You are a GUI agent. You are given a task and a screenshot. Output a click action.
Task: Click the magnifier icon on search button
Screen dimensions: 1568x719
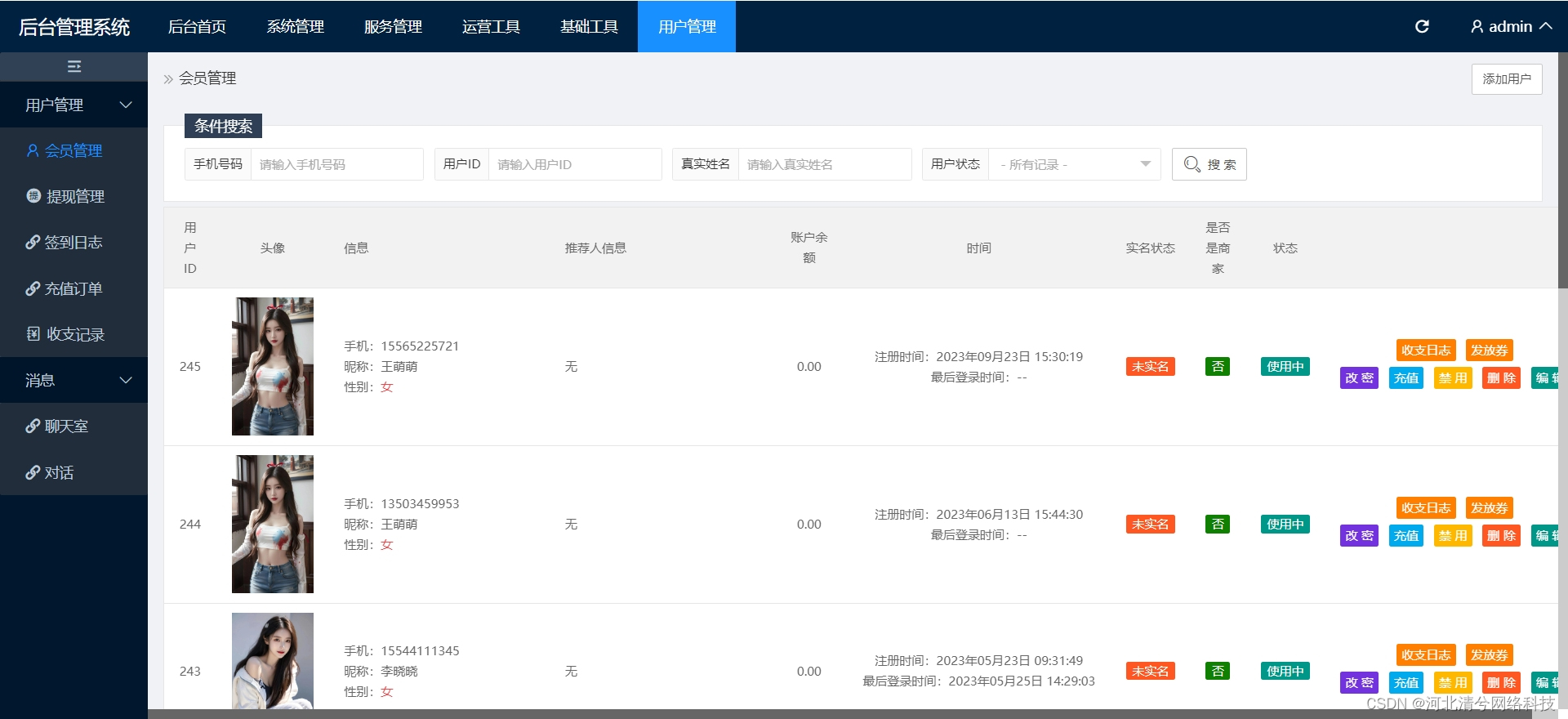1192,164
